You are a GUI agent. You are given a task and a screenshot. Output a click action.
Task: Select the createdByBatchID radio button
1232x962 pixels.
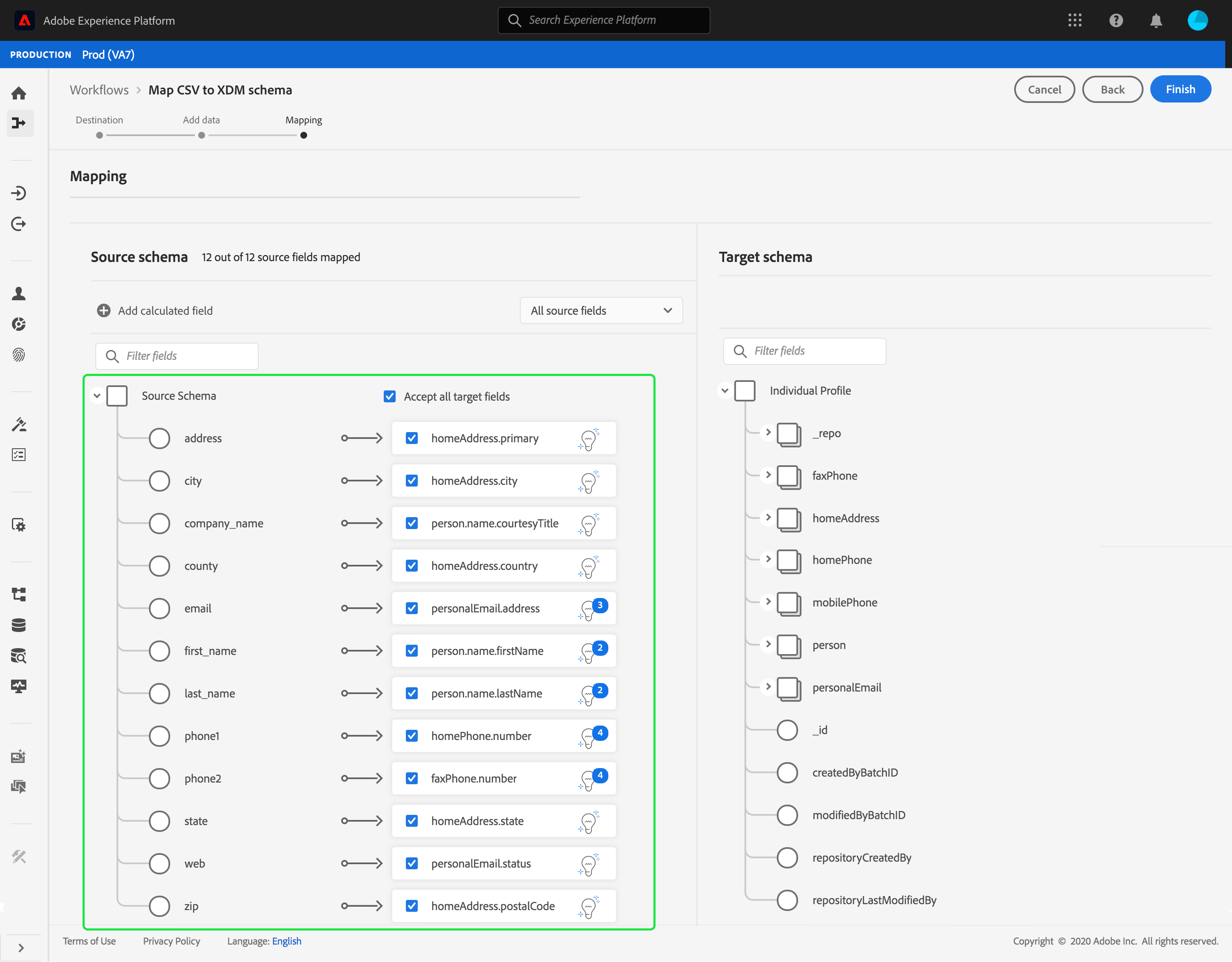click(x=787, y=772)
